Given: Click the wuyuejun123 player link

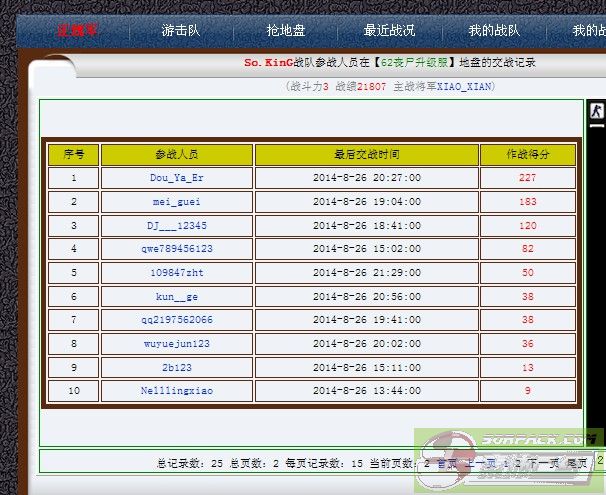Looking at the screenshot, I should pos(176,344).
